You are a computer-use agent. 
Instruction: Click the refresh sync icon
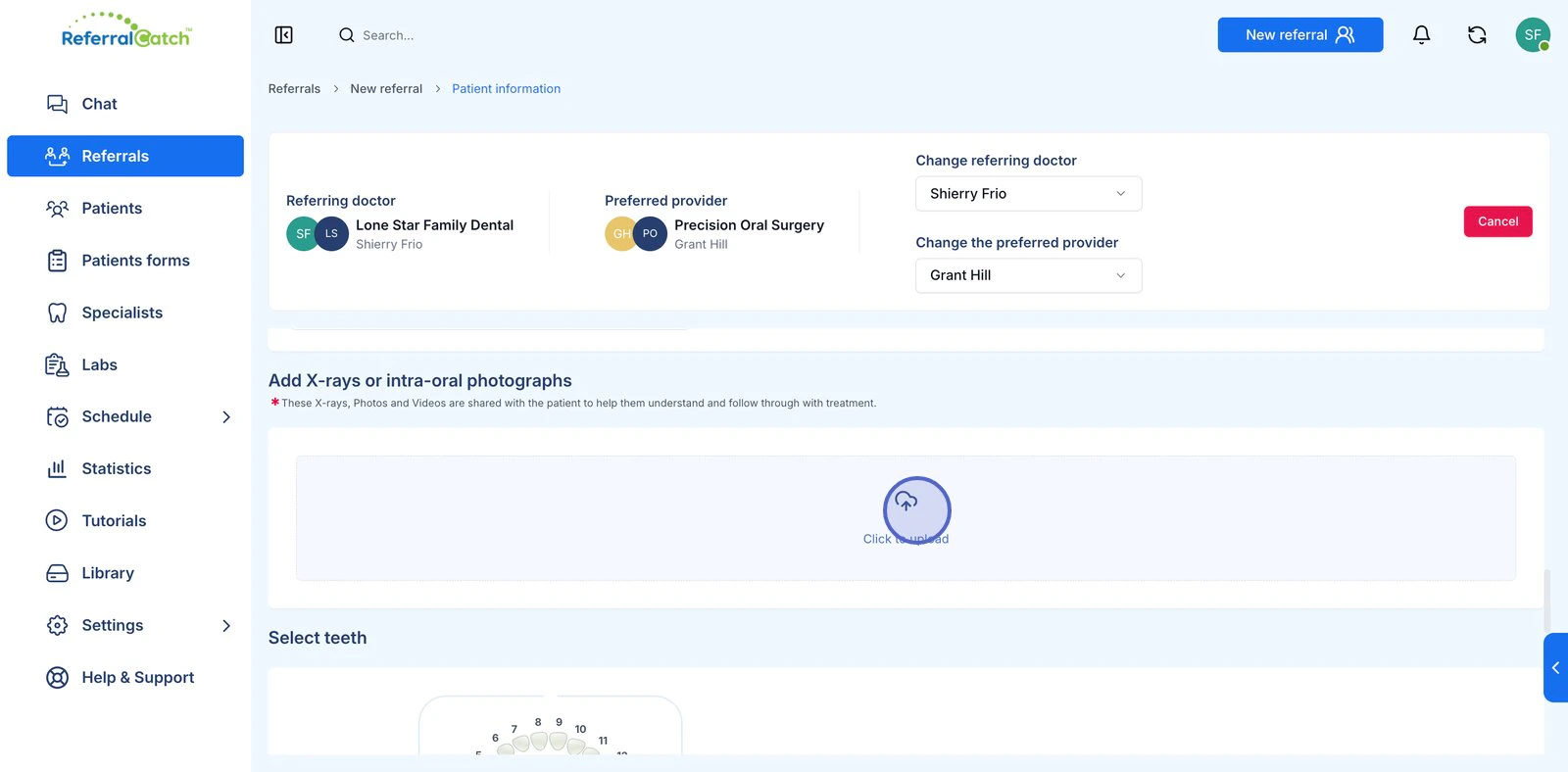pos(1477,35)
